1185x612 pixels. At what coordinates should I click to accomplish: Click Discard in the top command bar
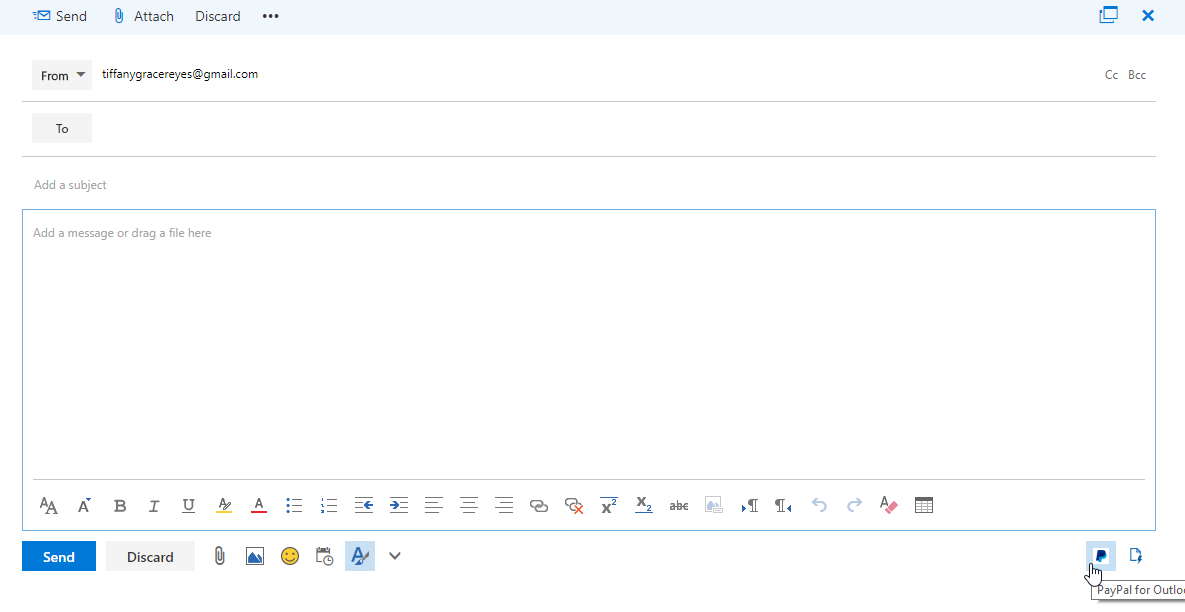[x=218, y=16]
